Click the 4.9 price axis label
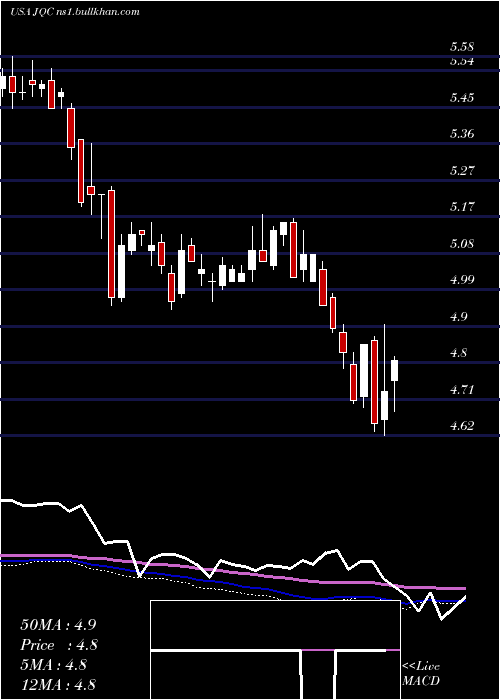 click(458, 317)
